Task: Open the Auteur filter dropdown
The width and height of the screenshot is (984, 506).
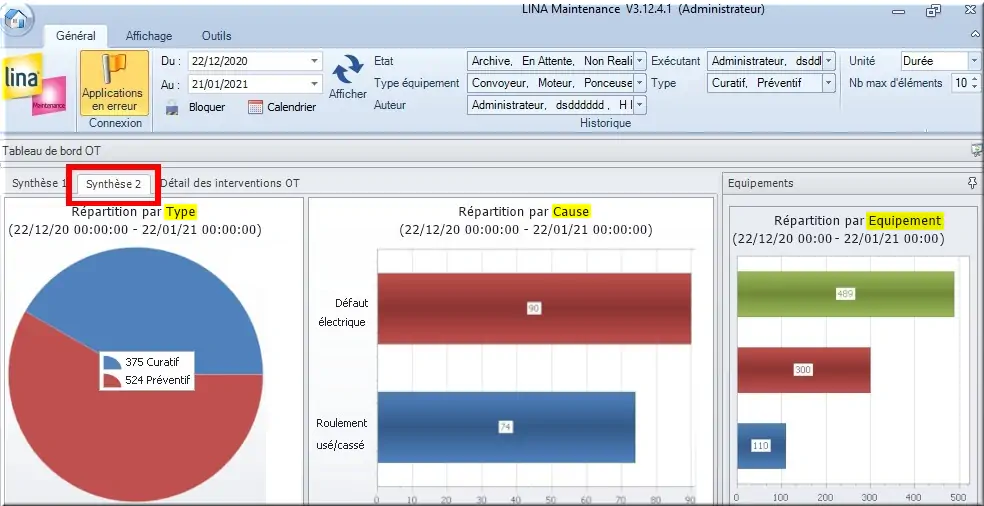Action: (x=639, y=105)
